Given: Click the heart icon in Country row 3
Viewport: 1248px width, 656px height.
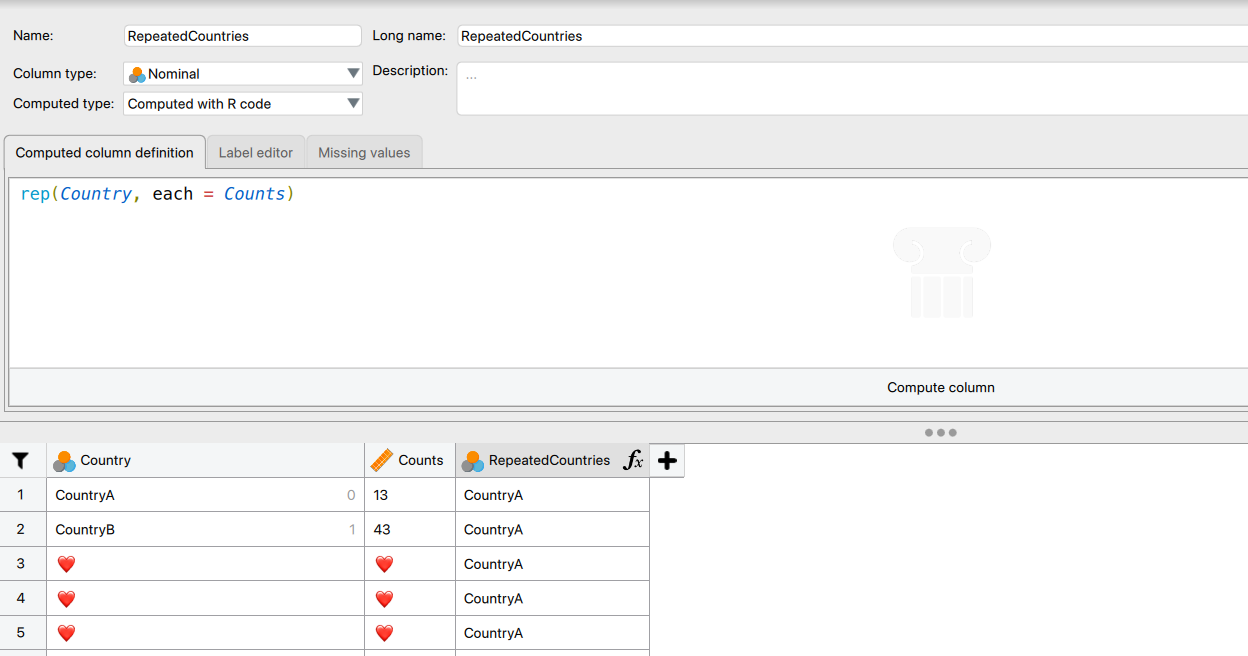Looking at the screenshot, I should point(66,564).
